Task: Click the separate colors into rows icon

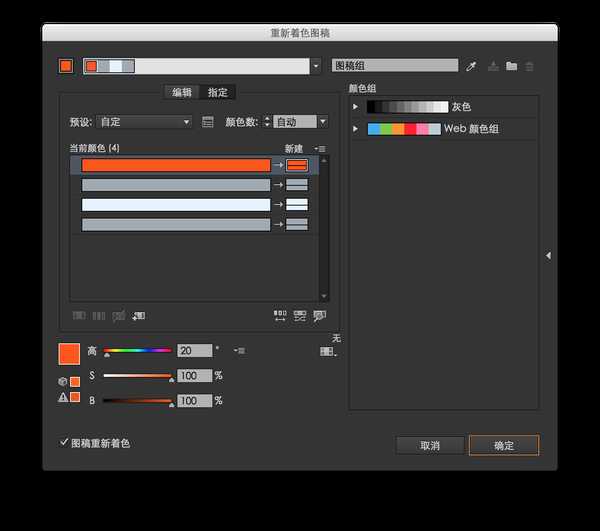Action: pos(99,316)
